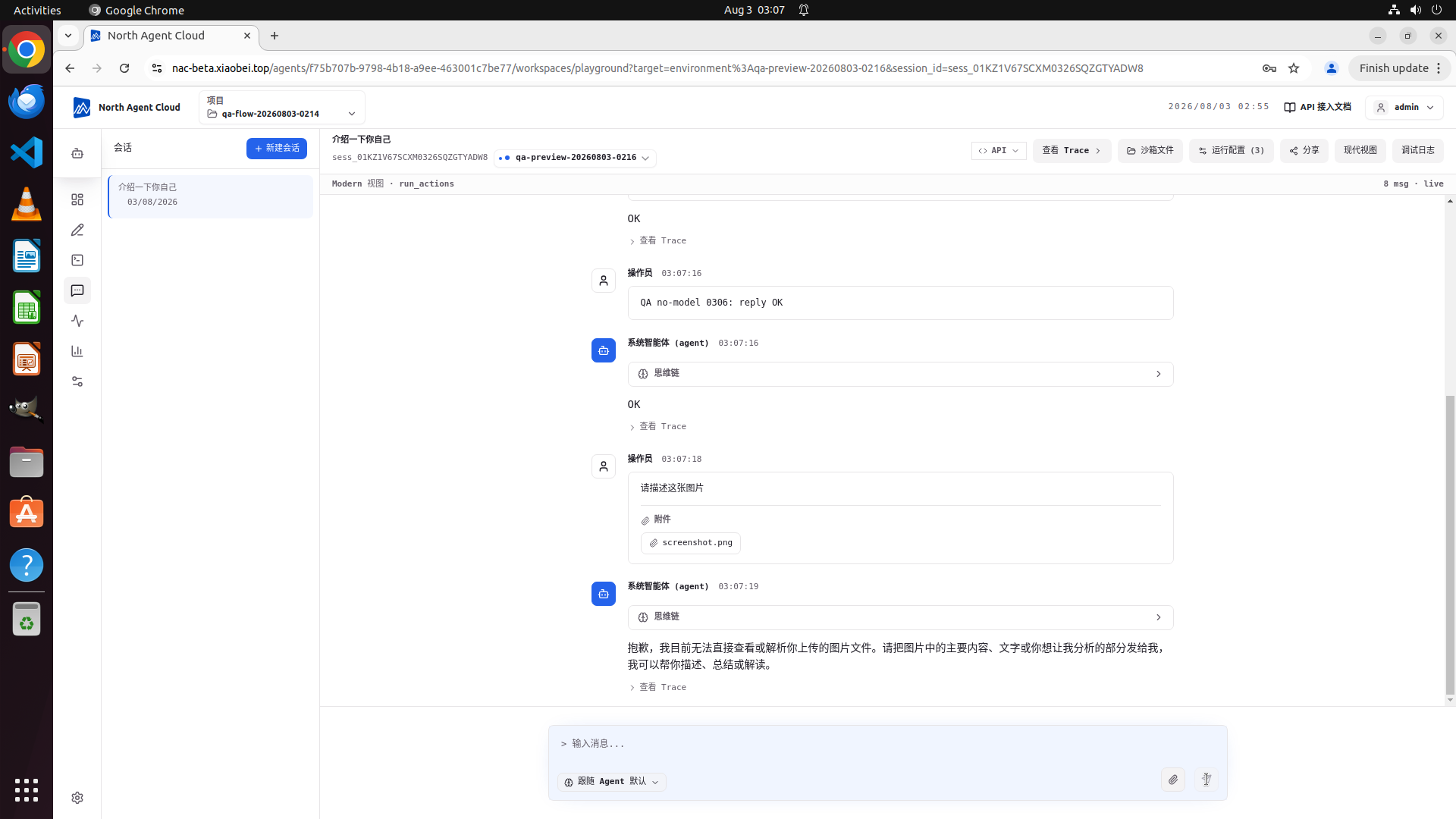Click the password key icon in address bar

click(1269, 68)
